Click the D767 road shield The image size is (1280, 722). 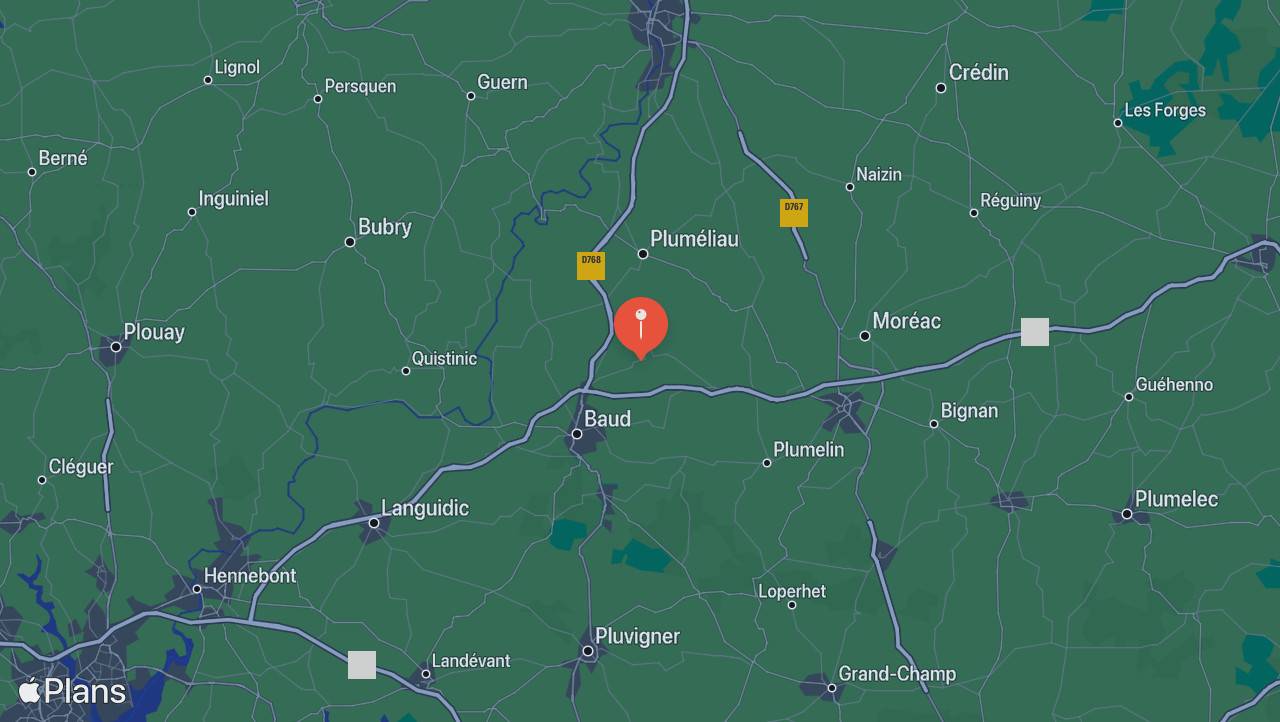[794, 213]
